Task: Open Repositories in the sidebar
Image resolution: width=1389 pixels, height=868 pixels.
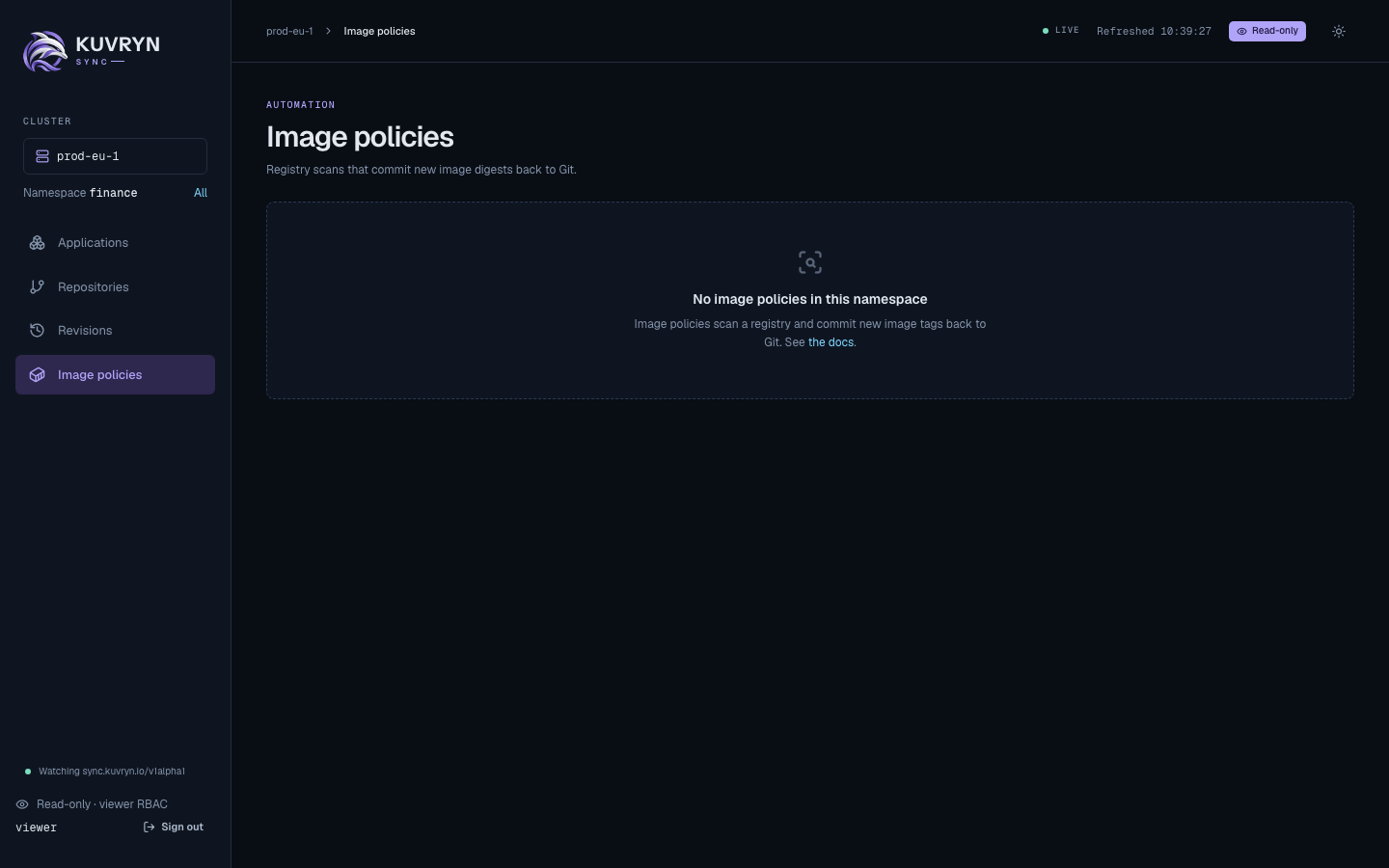Action: coord(115,287)
